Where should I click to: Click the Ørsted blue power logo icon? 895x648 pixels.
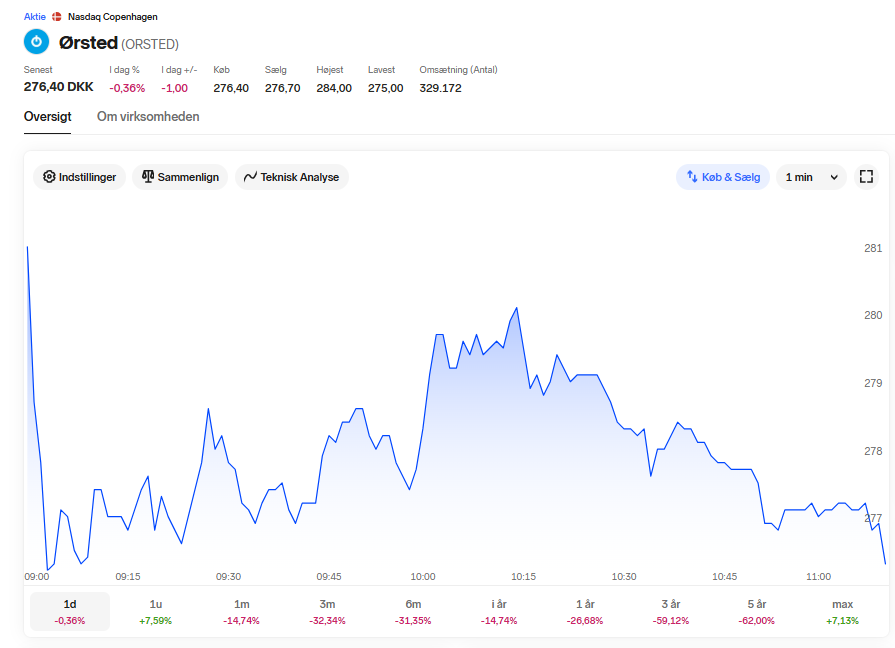(36, 42)
